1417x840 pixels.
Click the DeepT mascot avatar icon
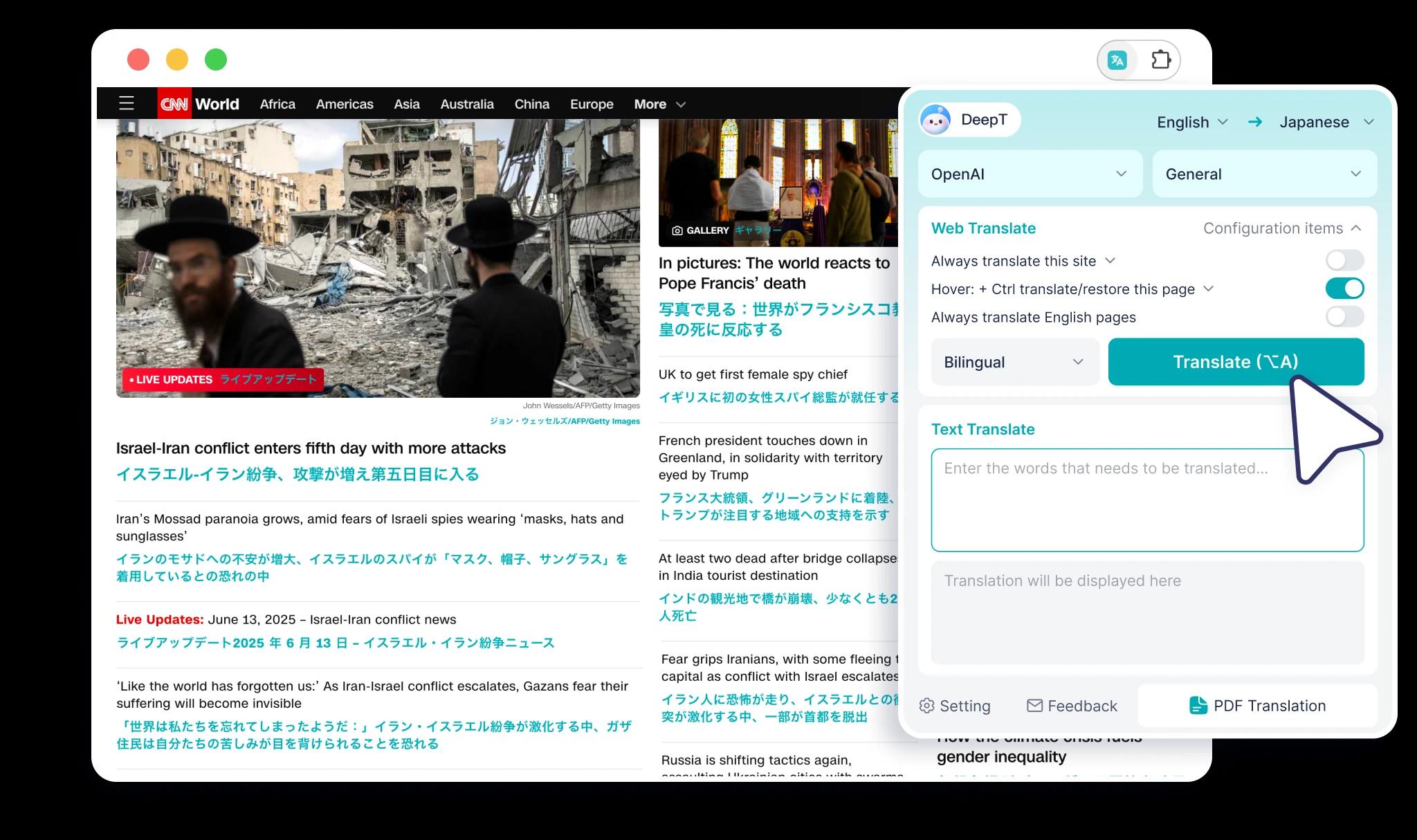[x=935, y=120]
